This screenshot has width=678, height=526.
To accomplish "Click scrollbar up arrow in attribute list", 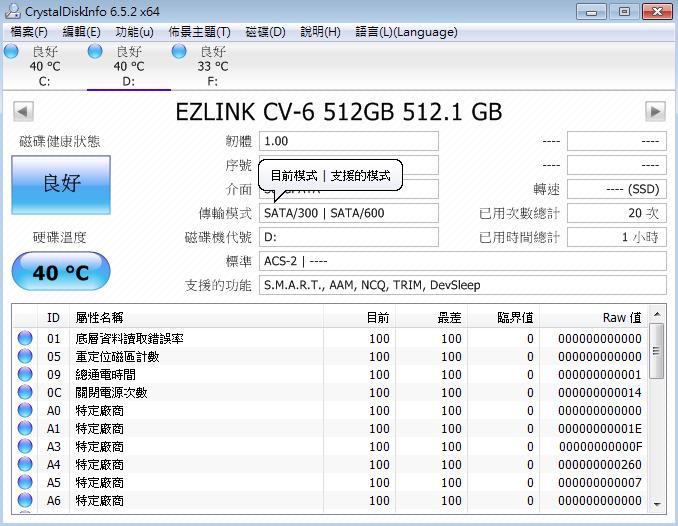I will (657, 314).
